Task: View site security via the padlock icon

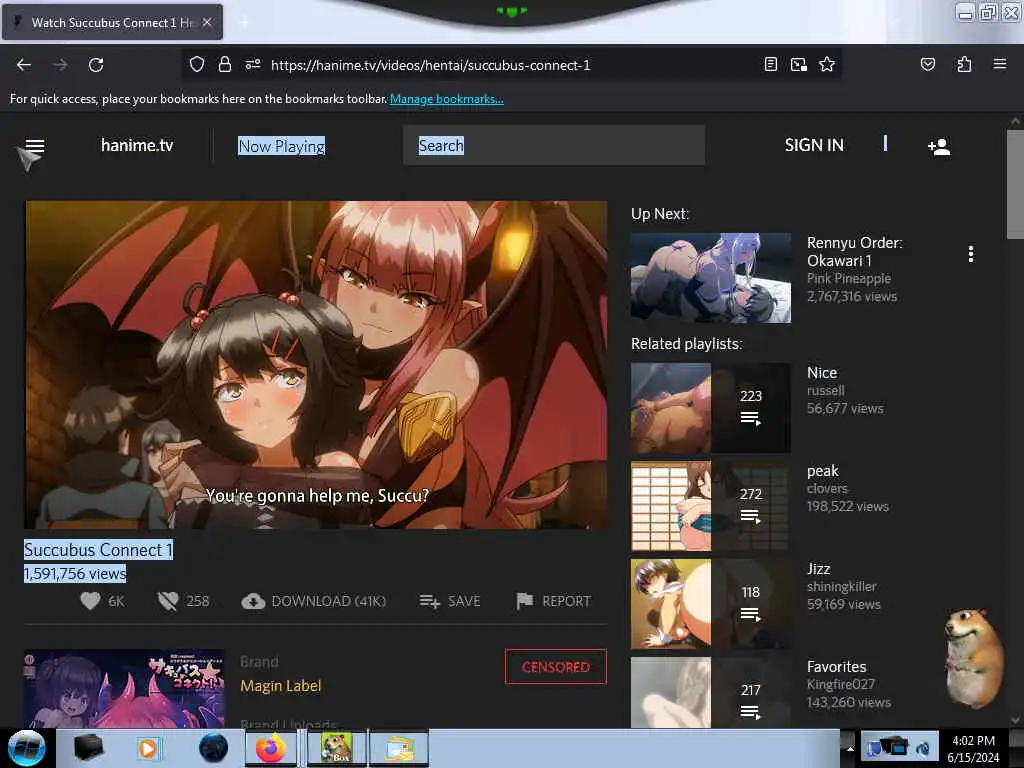Action: tap(225, 64)
